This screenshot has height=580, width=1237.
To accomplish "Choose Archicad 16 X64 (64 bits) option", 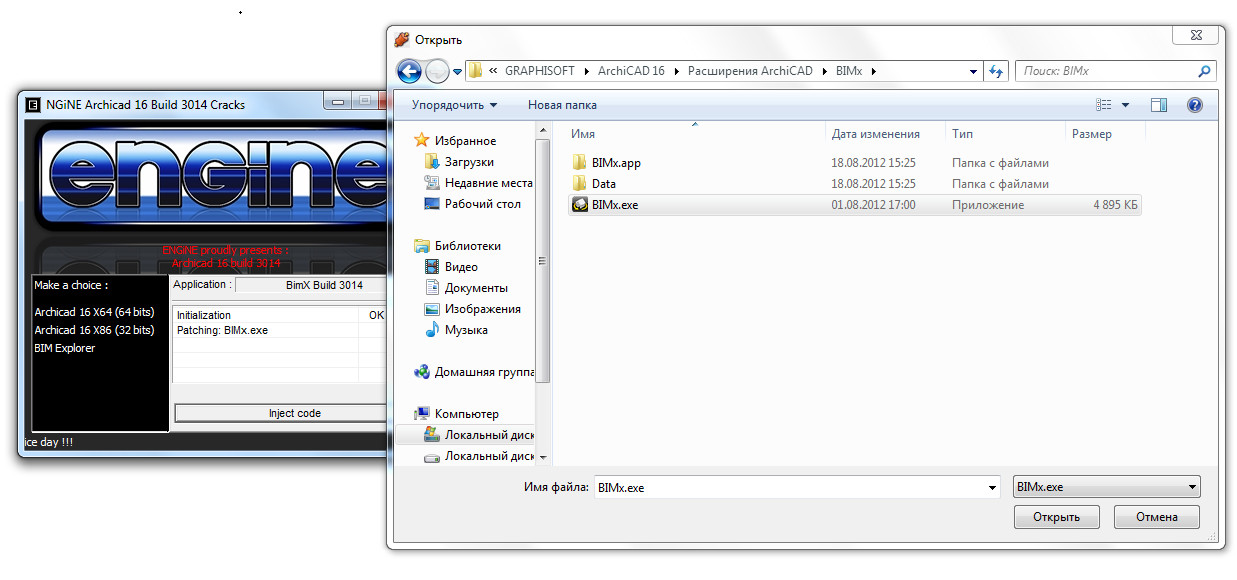I will tap(94, 312).
